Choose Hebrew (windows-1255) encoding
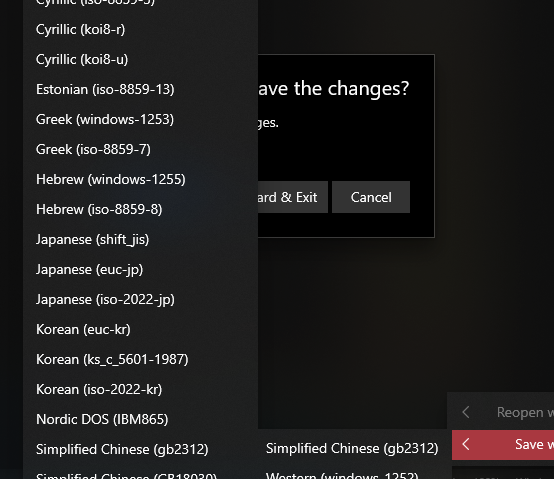The height and width of the screenshot is (479, 554). [140, 180]
